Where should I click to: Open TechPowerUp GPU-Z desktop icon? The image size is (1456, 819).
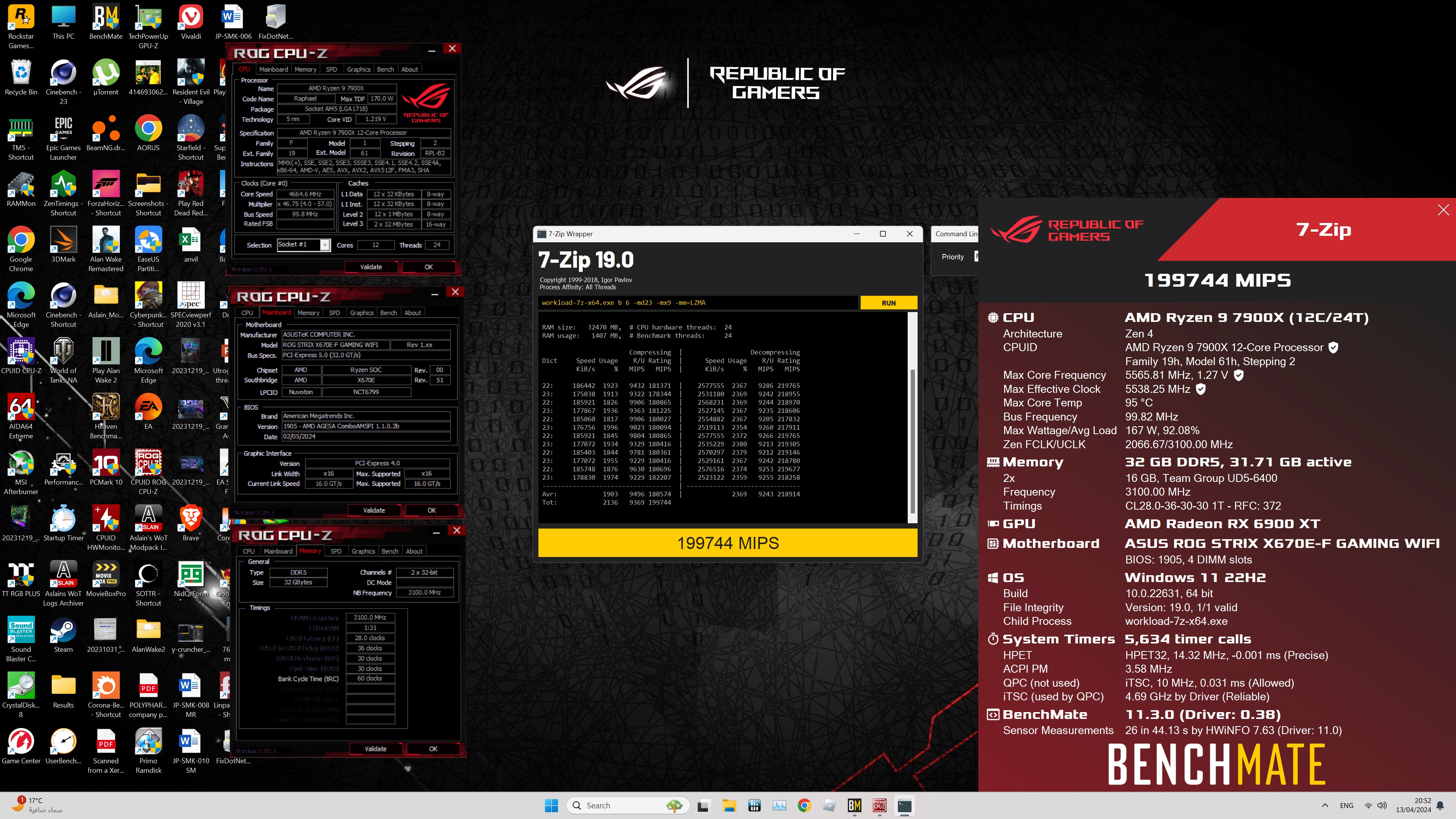tap(148, 26)
